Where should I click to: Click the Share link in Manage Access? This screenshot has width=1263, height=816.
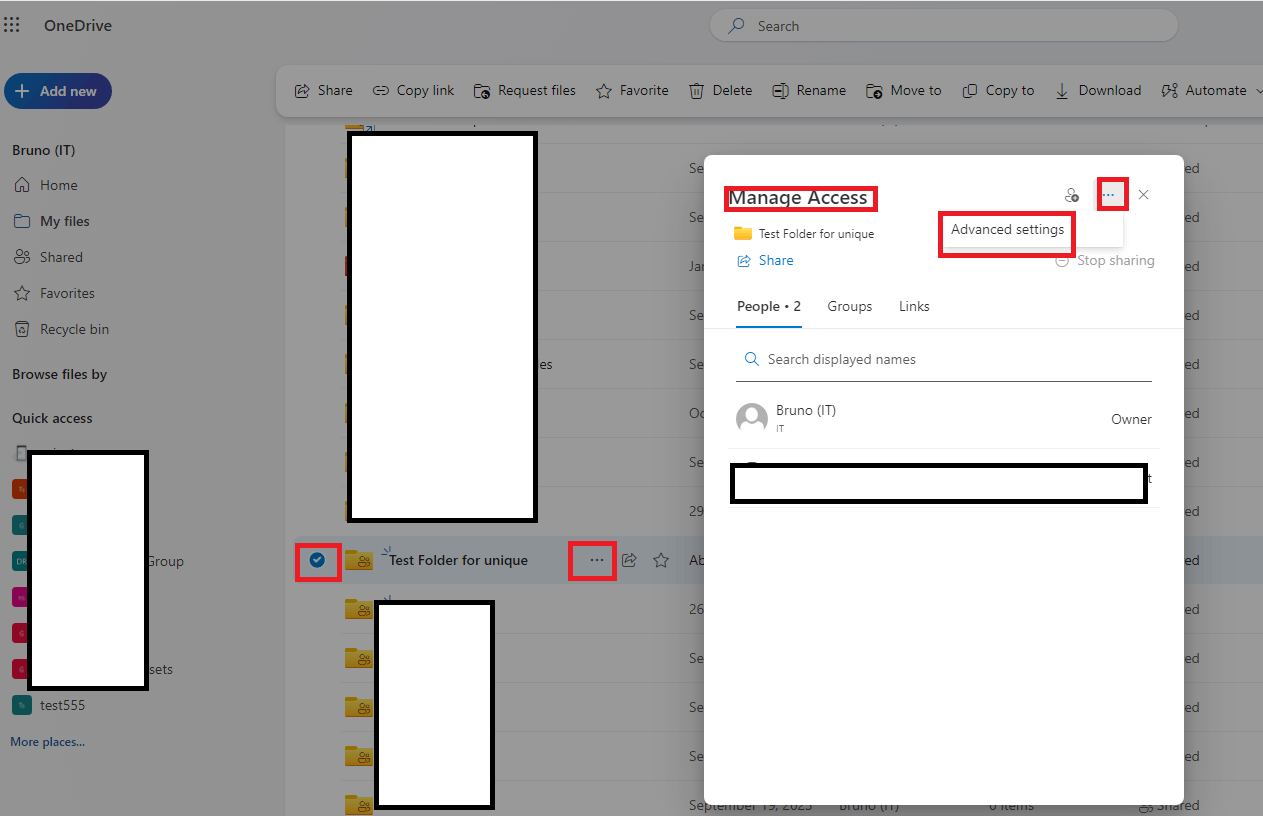[x=765, y=261]
